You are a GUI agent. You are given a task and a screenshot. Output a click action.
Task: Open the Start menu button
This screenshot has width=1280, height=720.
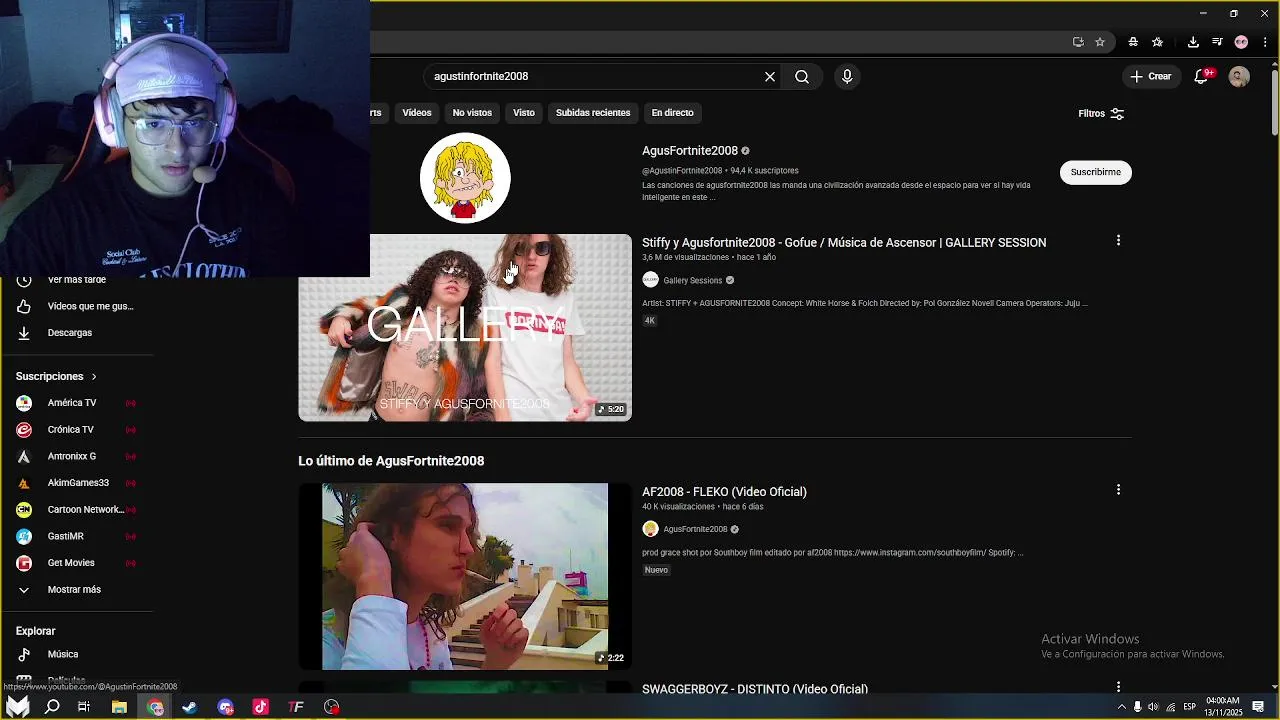18,707
